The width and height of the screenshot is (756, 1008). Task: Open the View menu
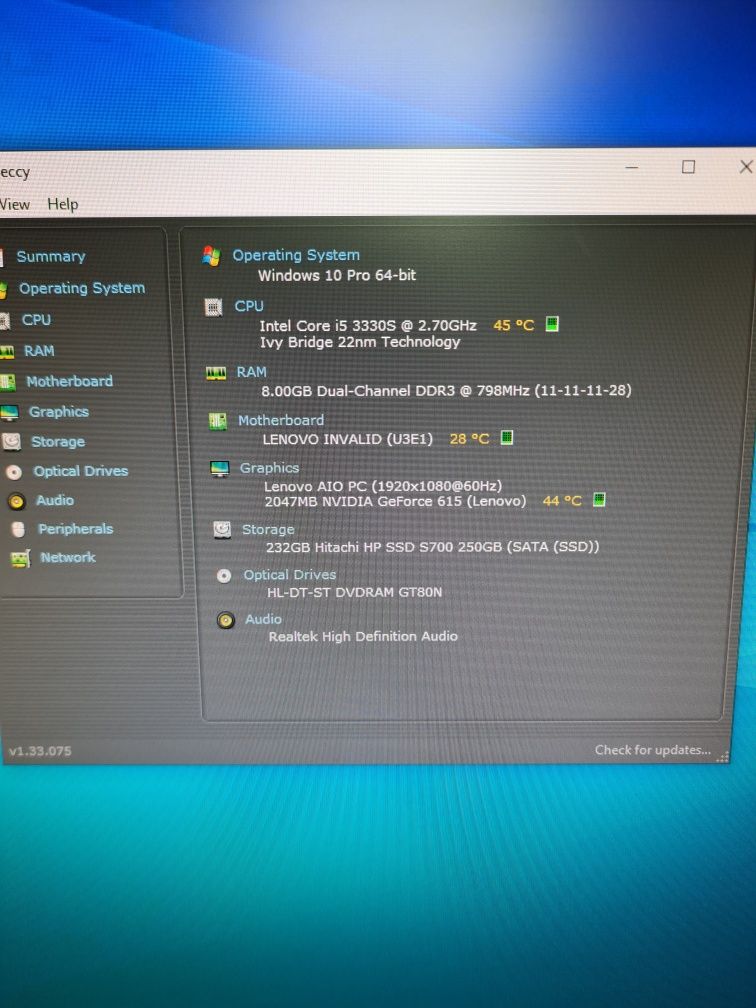tap(15, 204)
